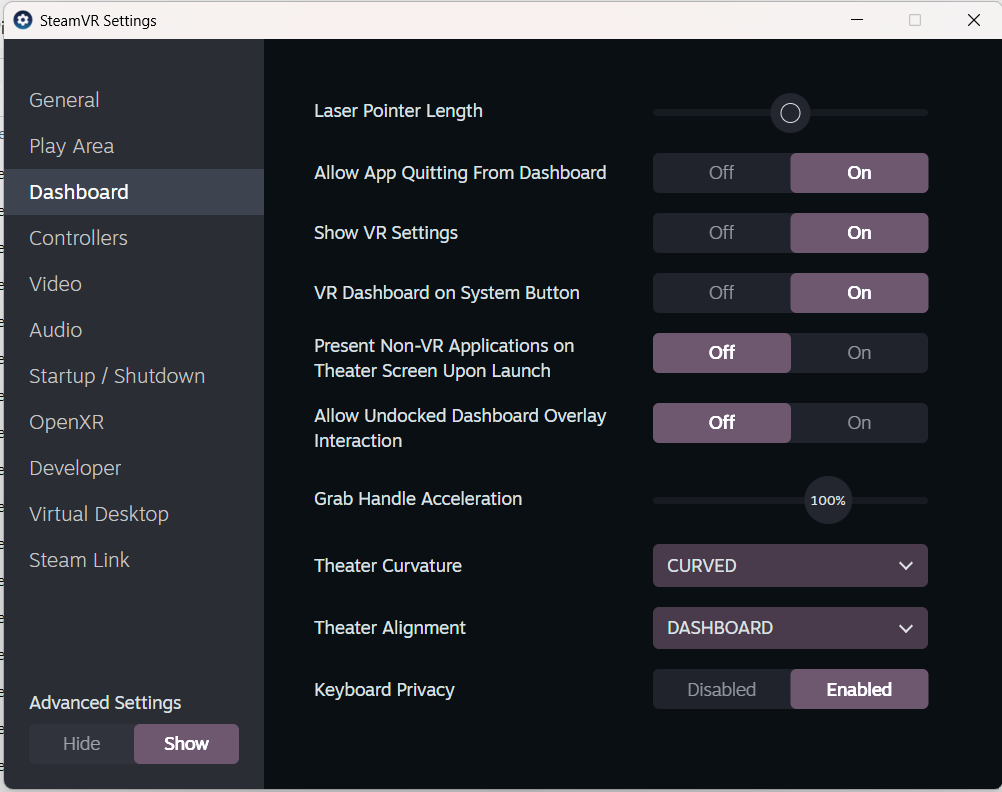Show Advanced Settings
The height and width of the screenshot is (792, 1002).
coord(187,743)
